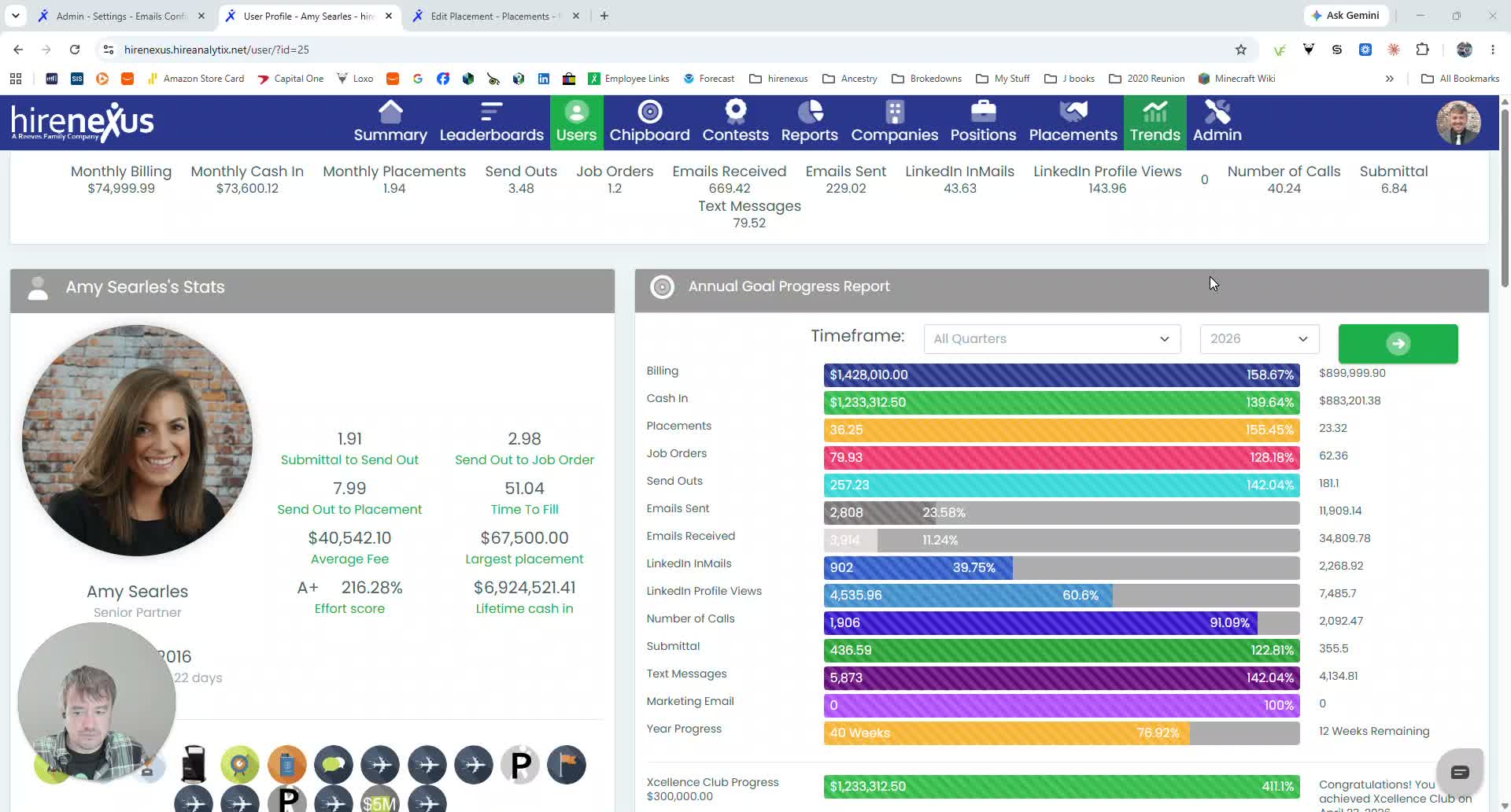Screen dimensions: 1511x812
Task: Open the tab search dropdown arrow
Action: pyautogui.click(x=15, y=16)
